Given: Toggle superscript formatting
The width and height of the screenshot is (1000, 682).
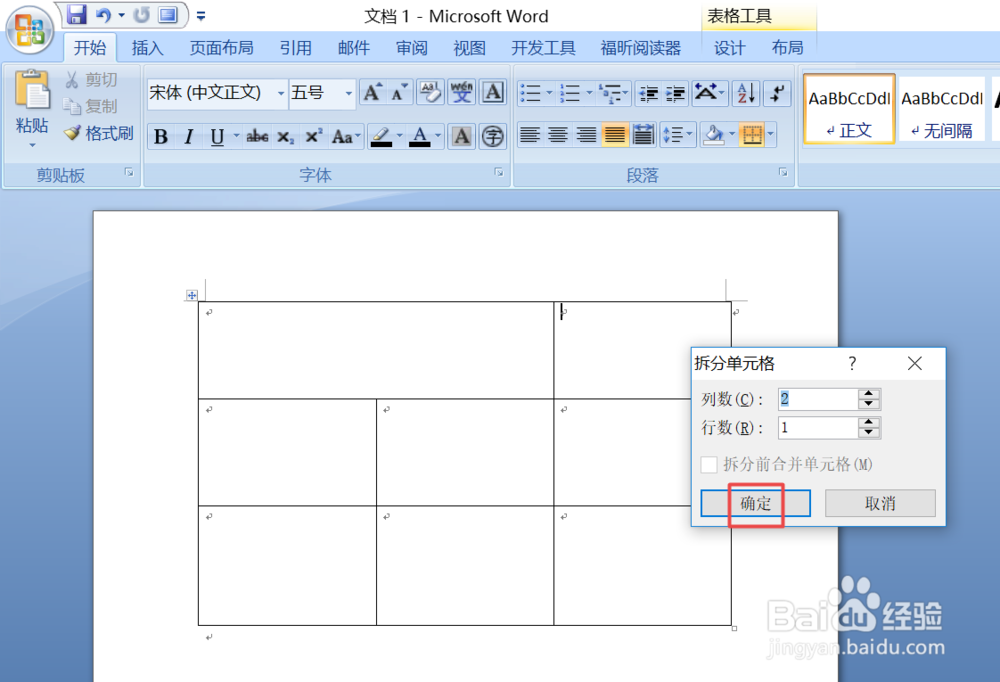Looking at the screenshot, I should (314, 136).
